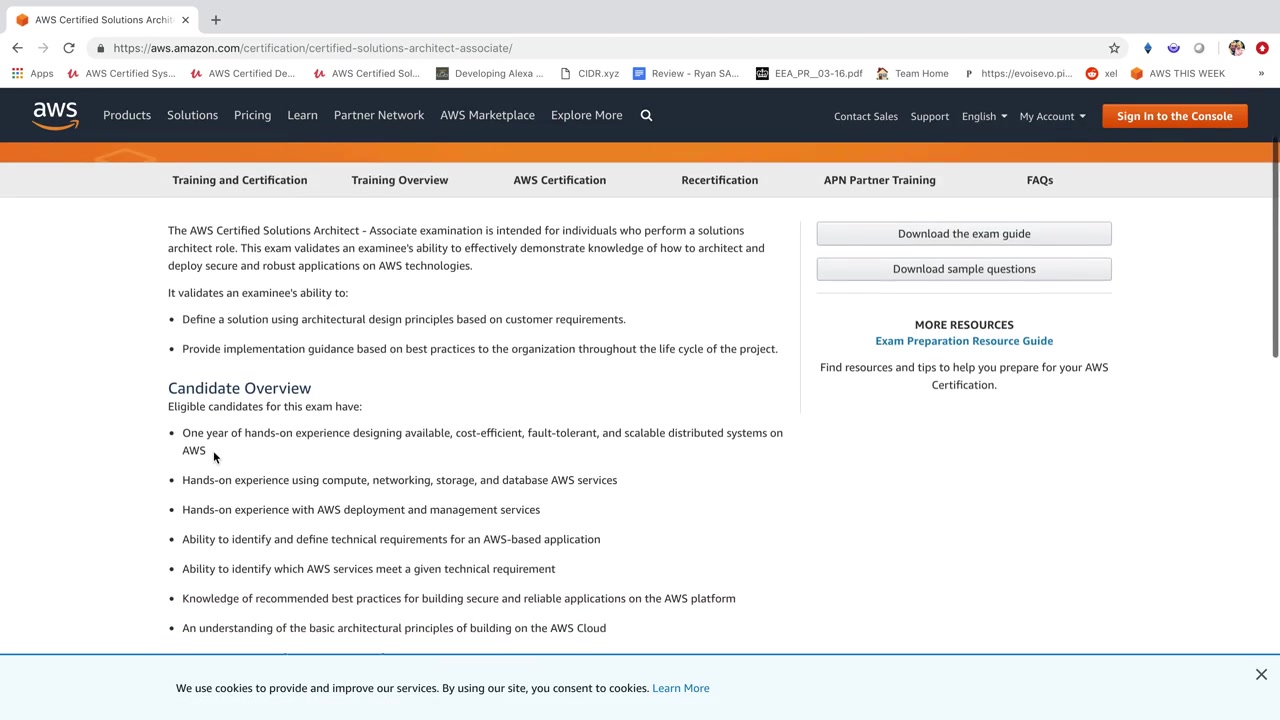Click the text 'It validates an examinee's ability to:'
1280x720 pixels.
(x=258, y=293)
